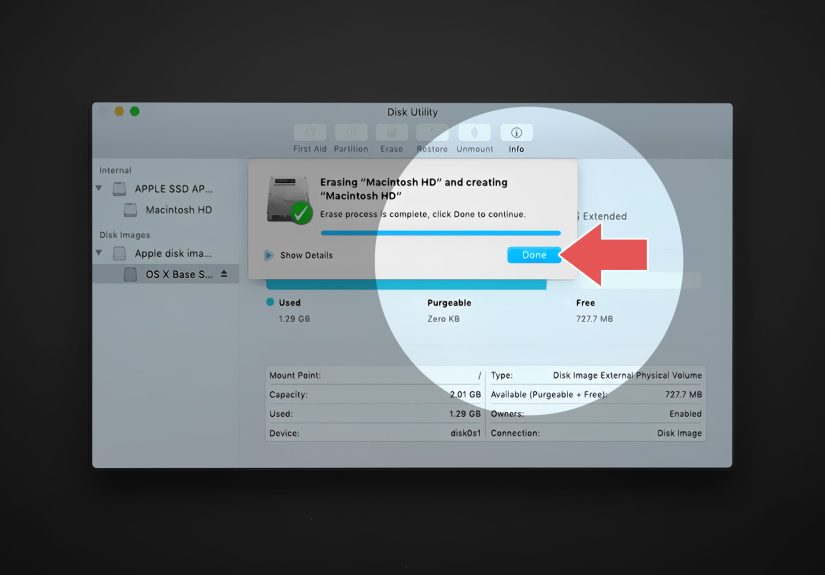Screen dimensions: 825x575
Task: Collapse the Apple disk image tree
Action: 99,253
